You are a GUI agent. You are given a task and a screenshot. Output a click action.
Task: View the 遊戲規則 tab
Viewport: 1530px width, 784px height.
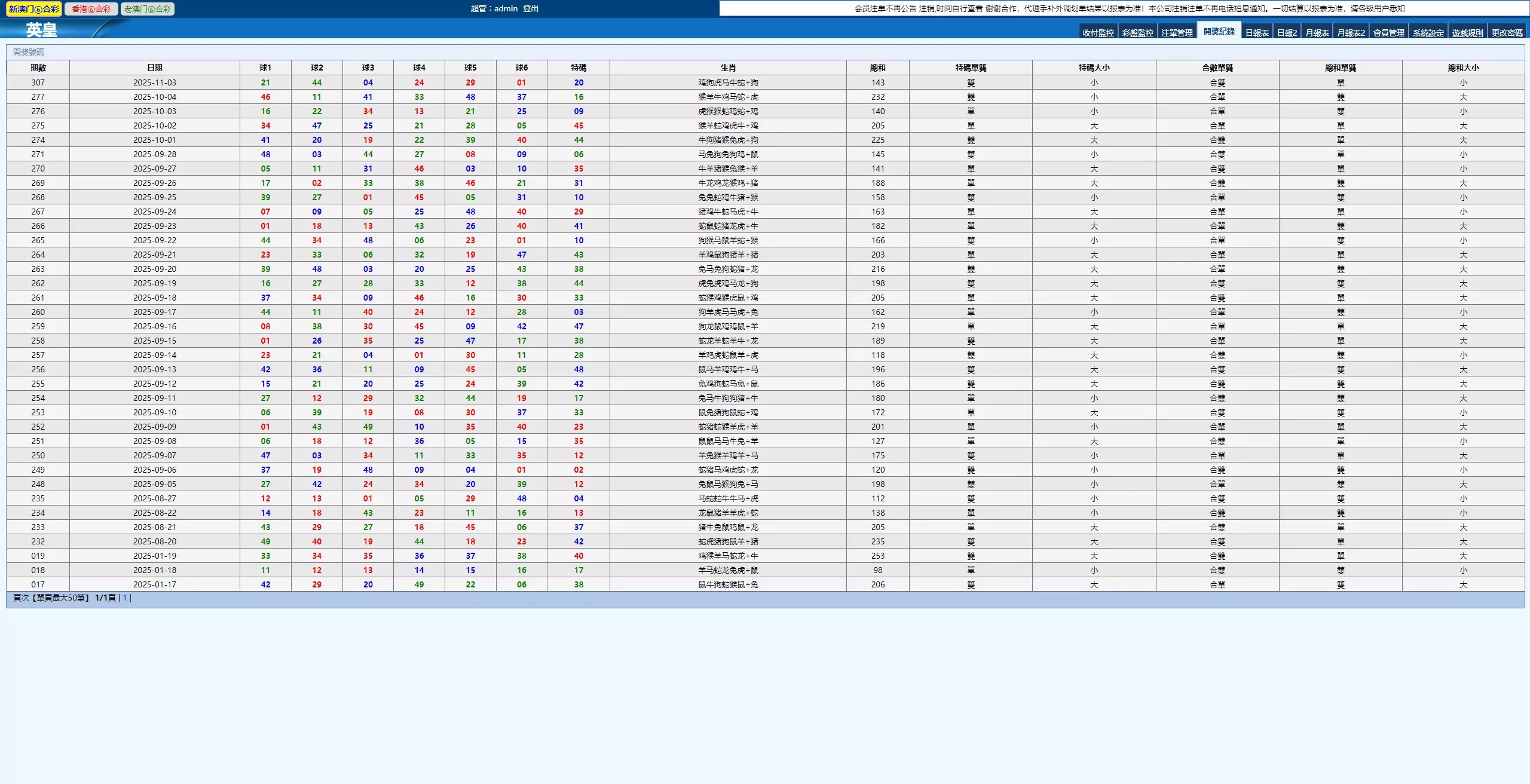click(1467, 33)
